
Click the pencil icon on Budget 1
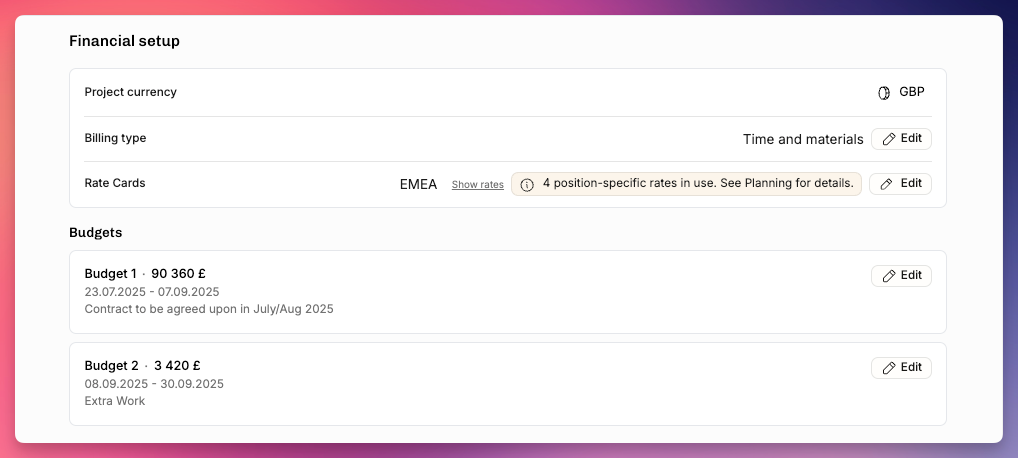[x=889, y=276]
